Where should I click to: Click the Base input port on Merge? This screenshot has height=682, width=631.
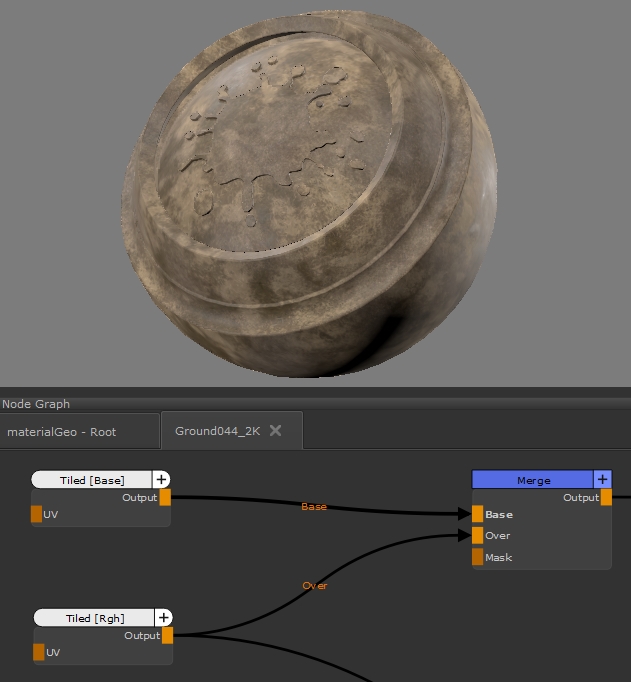[x=477, y=514]
